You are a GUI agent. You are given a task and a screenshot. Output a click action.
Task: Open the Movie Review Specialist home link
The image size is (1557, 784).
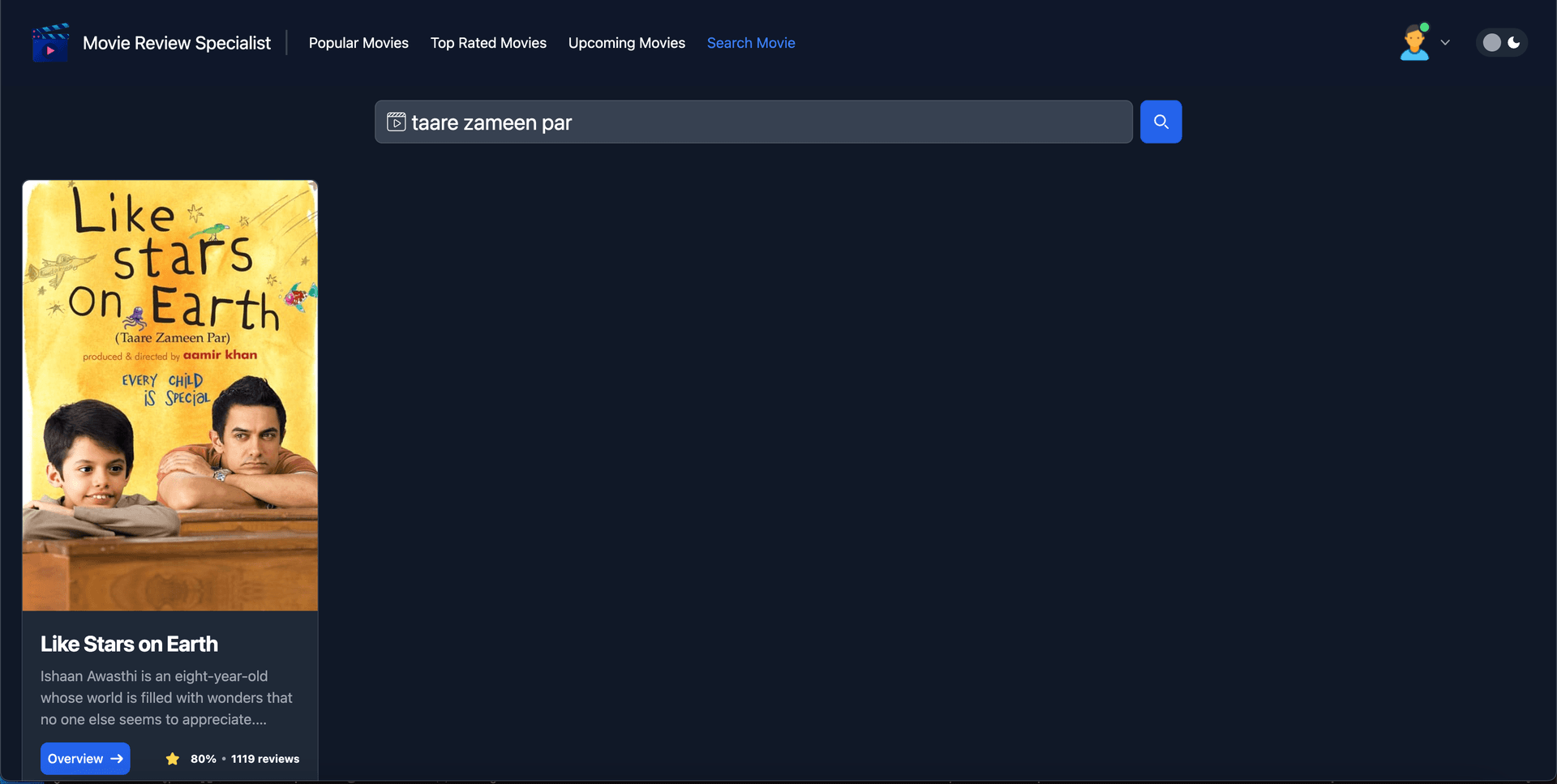(x=177, y=43)
